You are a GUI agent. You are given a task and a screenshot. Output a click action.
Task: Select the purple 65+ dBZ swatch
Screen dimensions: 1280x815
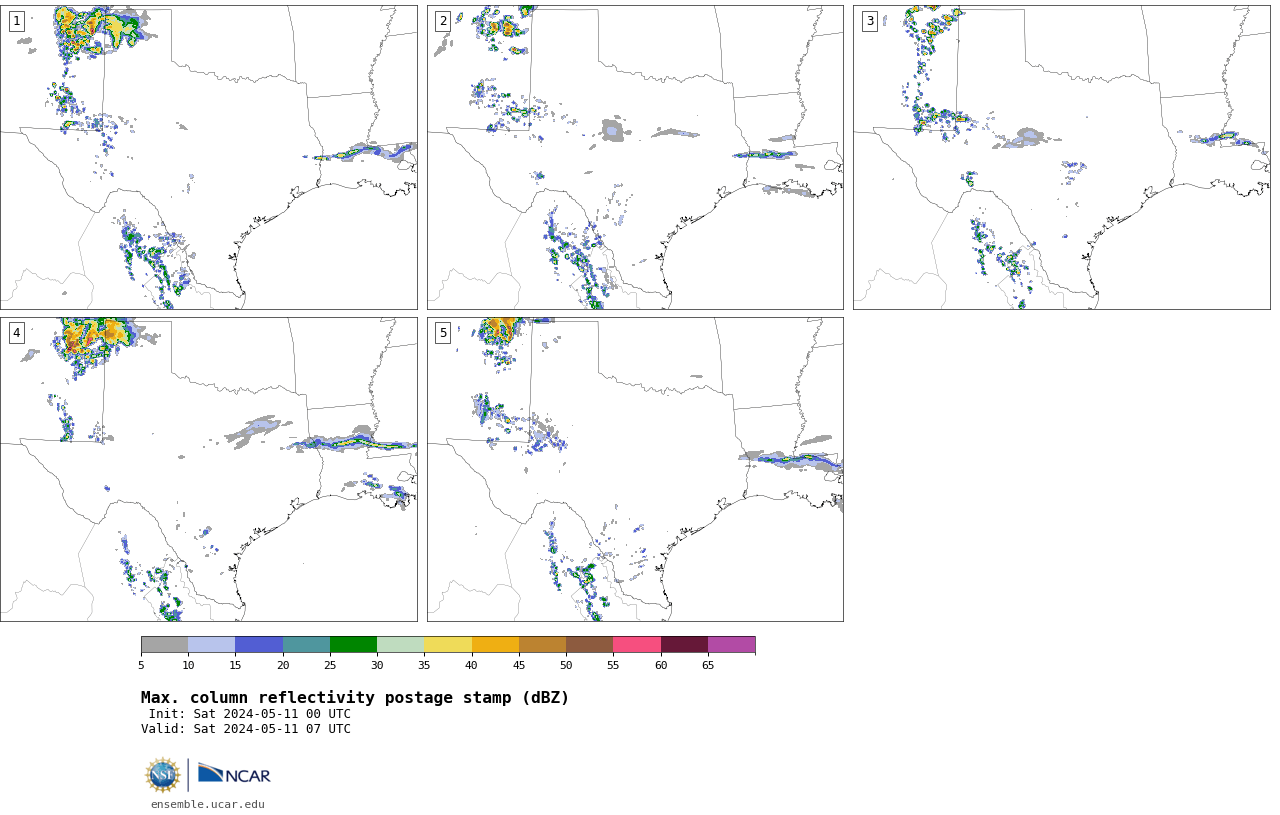tap(731, 644)
